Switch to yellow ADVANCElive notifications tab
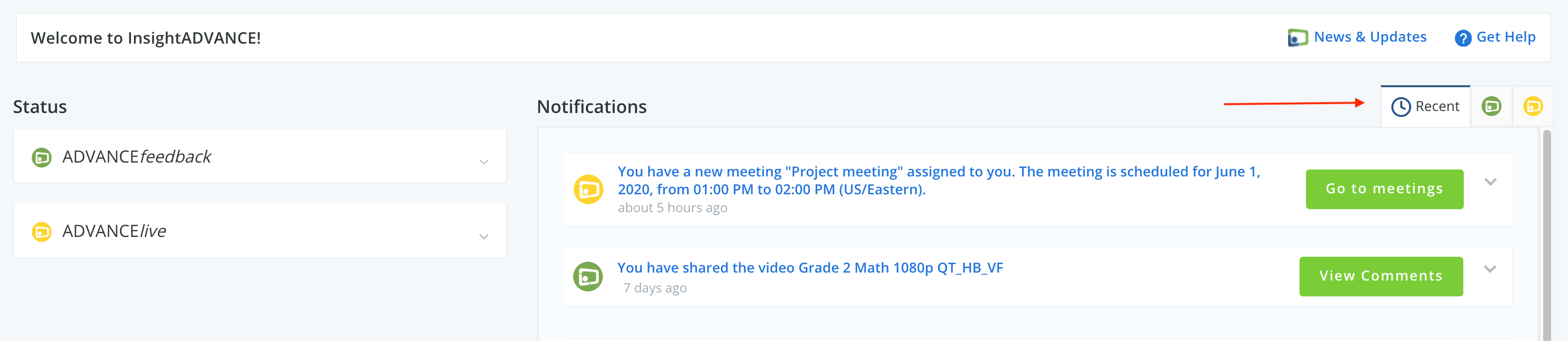 coord(1533,107)
